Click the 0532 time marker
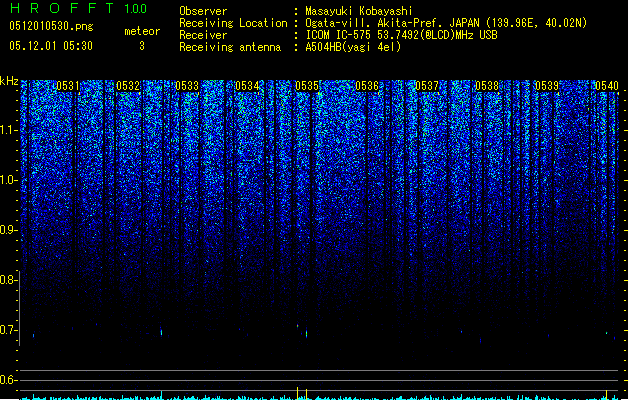This screenshot has height=400, width=629. point(128,86)
